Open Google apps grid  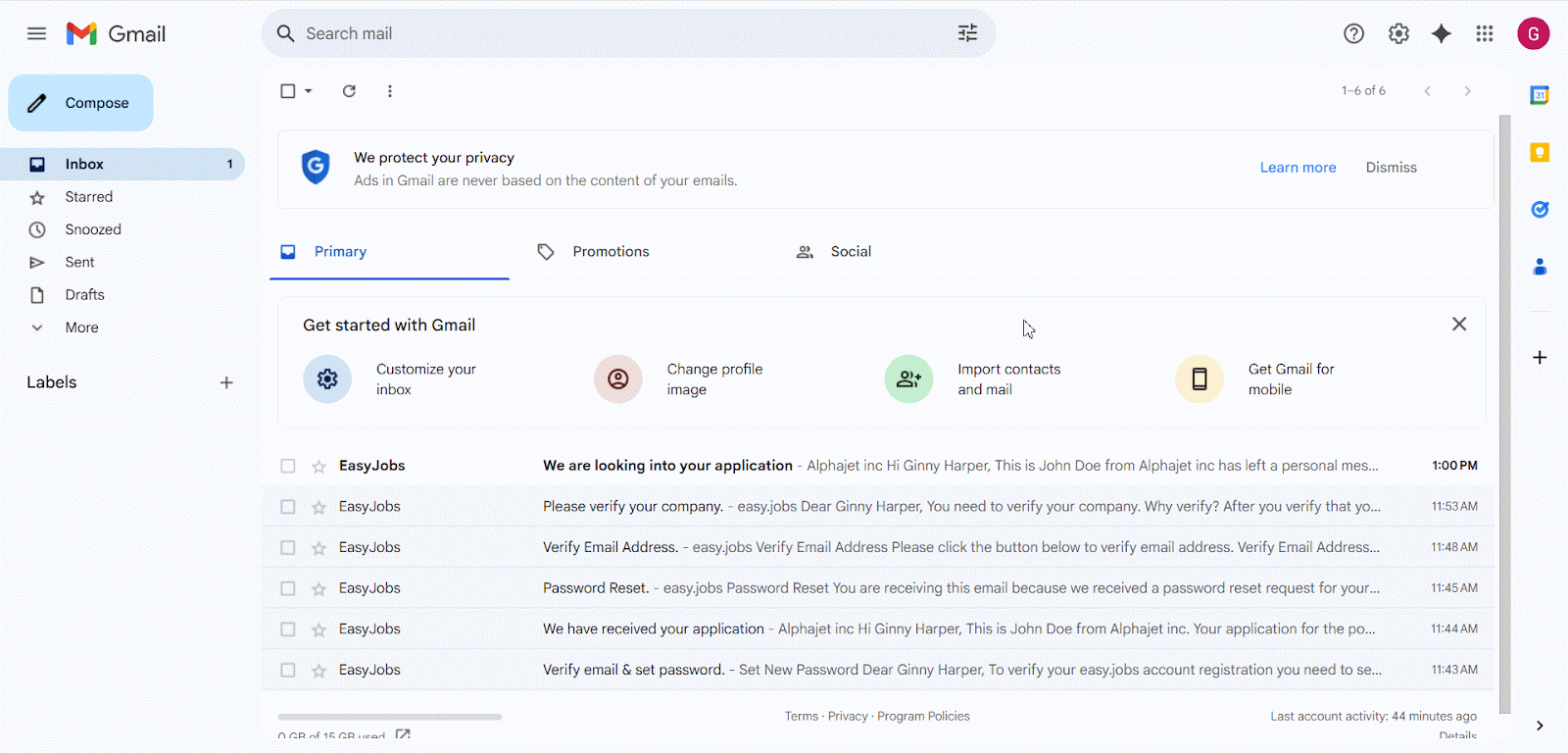point(1485,33)
